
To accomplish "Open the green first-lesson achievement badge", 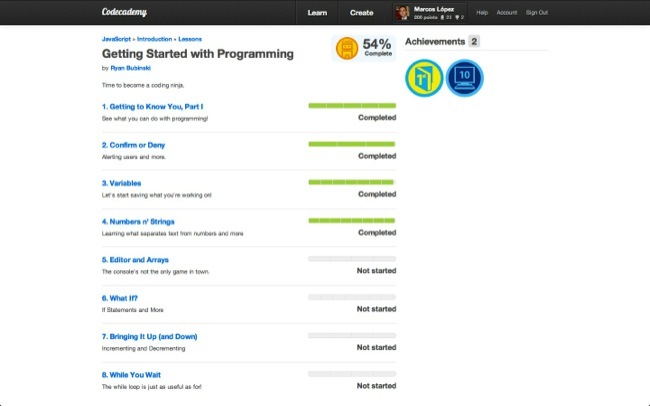I will click(x=423, y=78).
